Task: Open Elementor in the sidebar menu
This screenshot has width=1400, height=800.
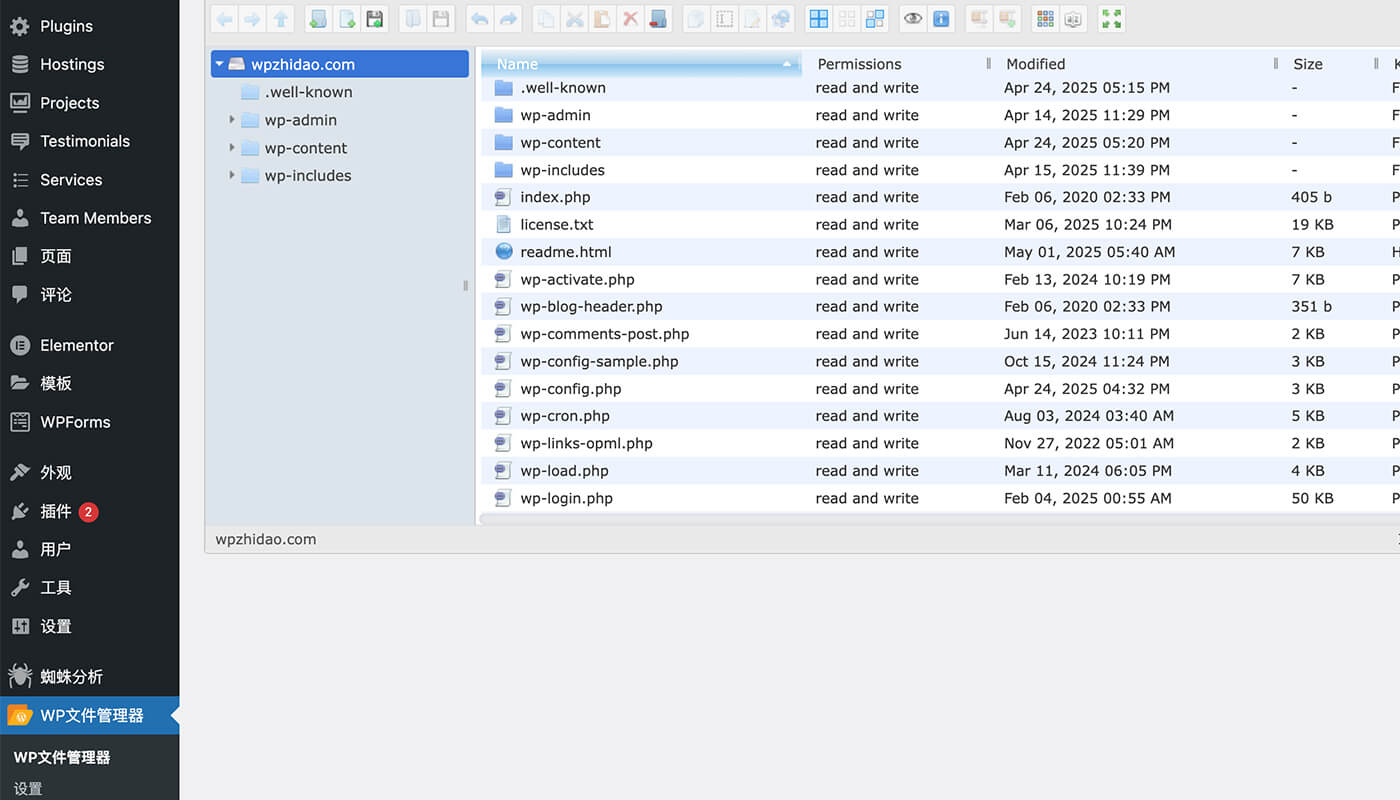Action: coord(90,345)
